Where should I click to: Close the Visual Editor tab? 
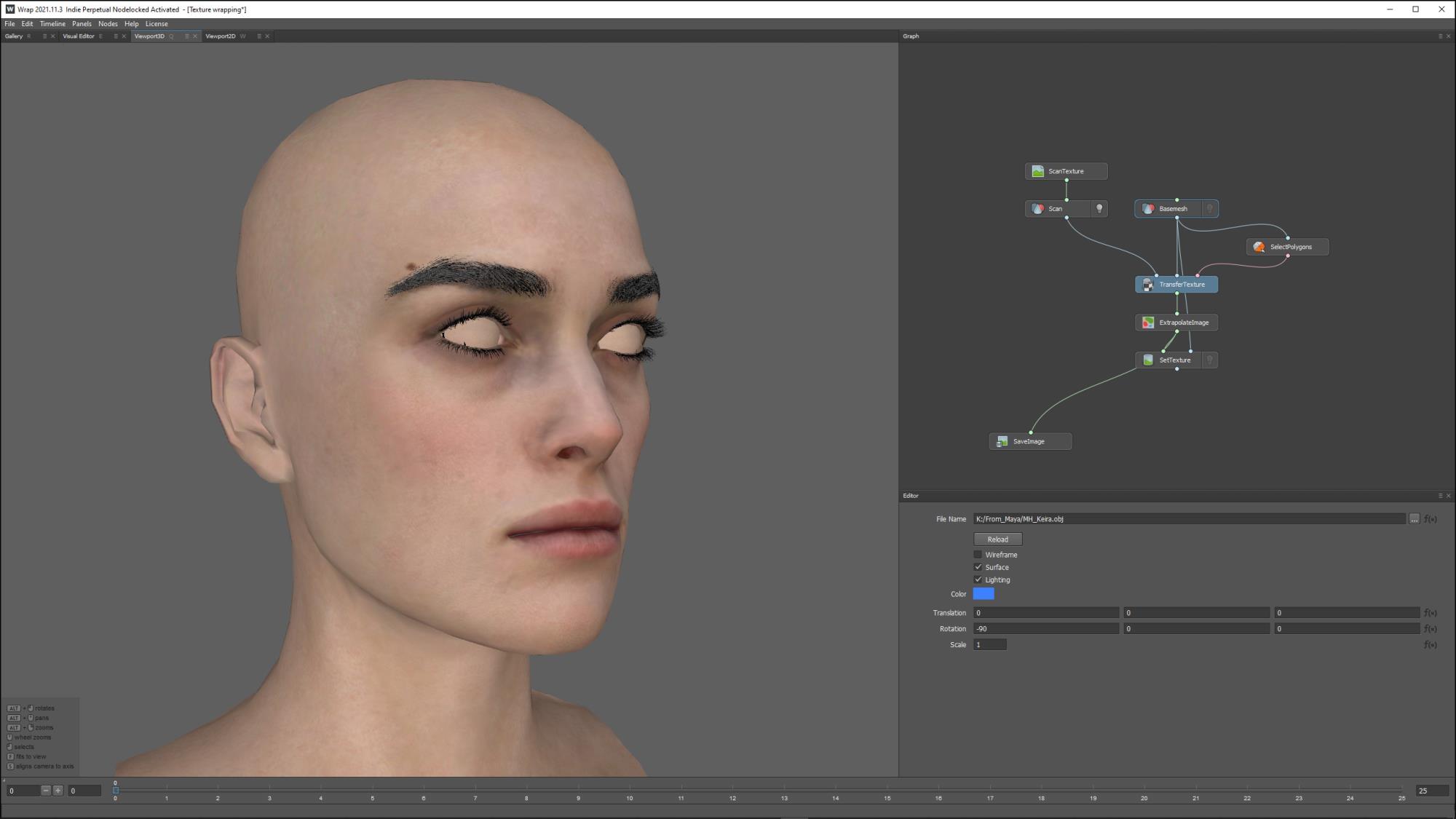(x=124, y=36)
